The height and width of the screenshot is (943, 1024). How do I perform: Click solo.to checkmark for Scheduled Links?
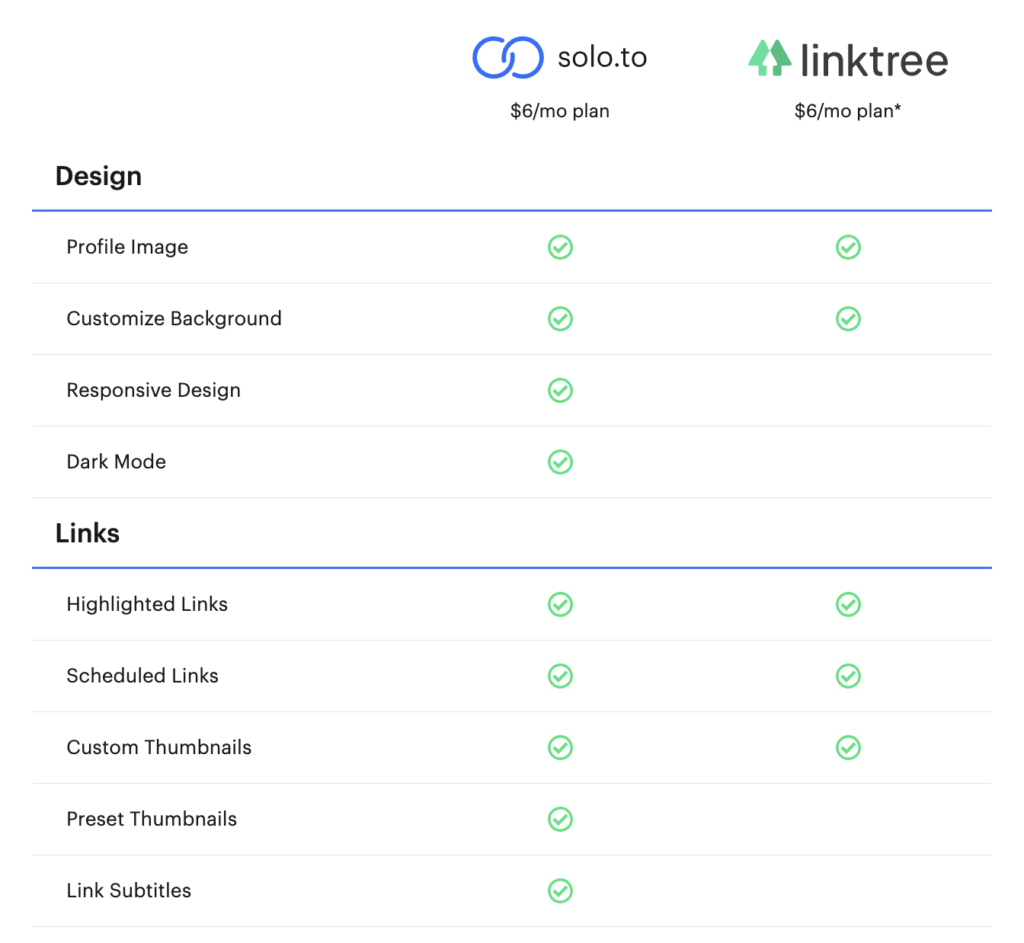(x=560, y=676)
